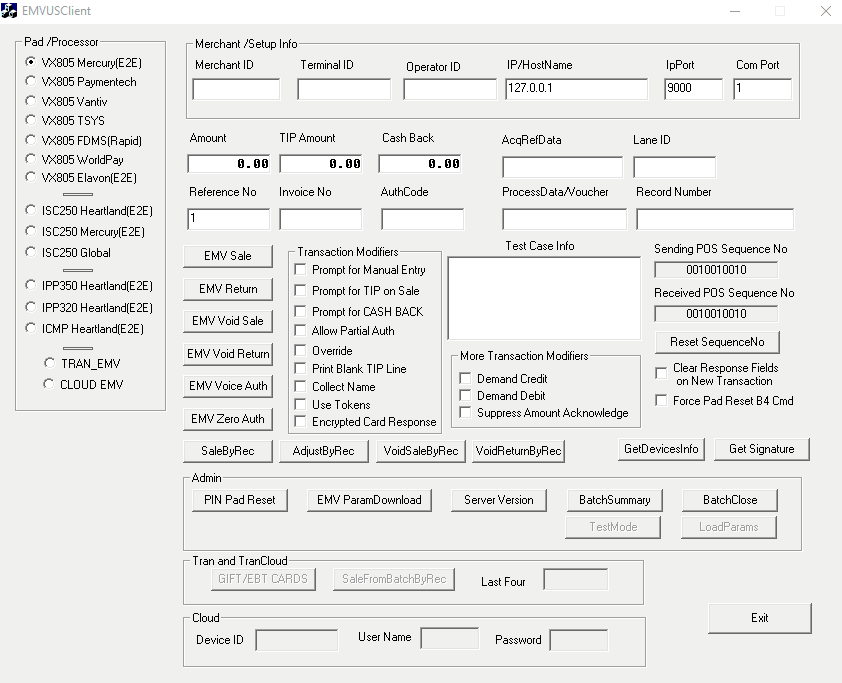Toggle the Demand Credit checkbox
This screenshot has width=842, height=683.
pos(465,379)
